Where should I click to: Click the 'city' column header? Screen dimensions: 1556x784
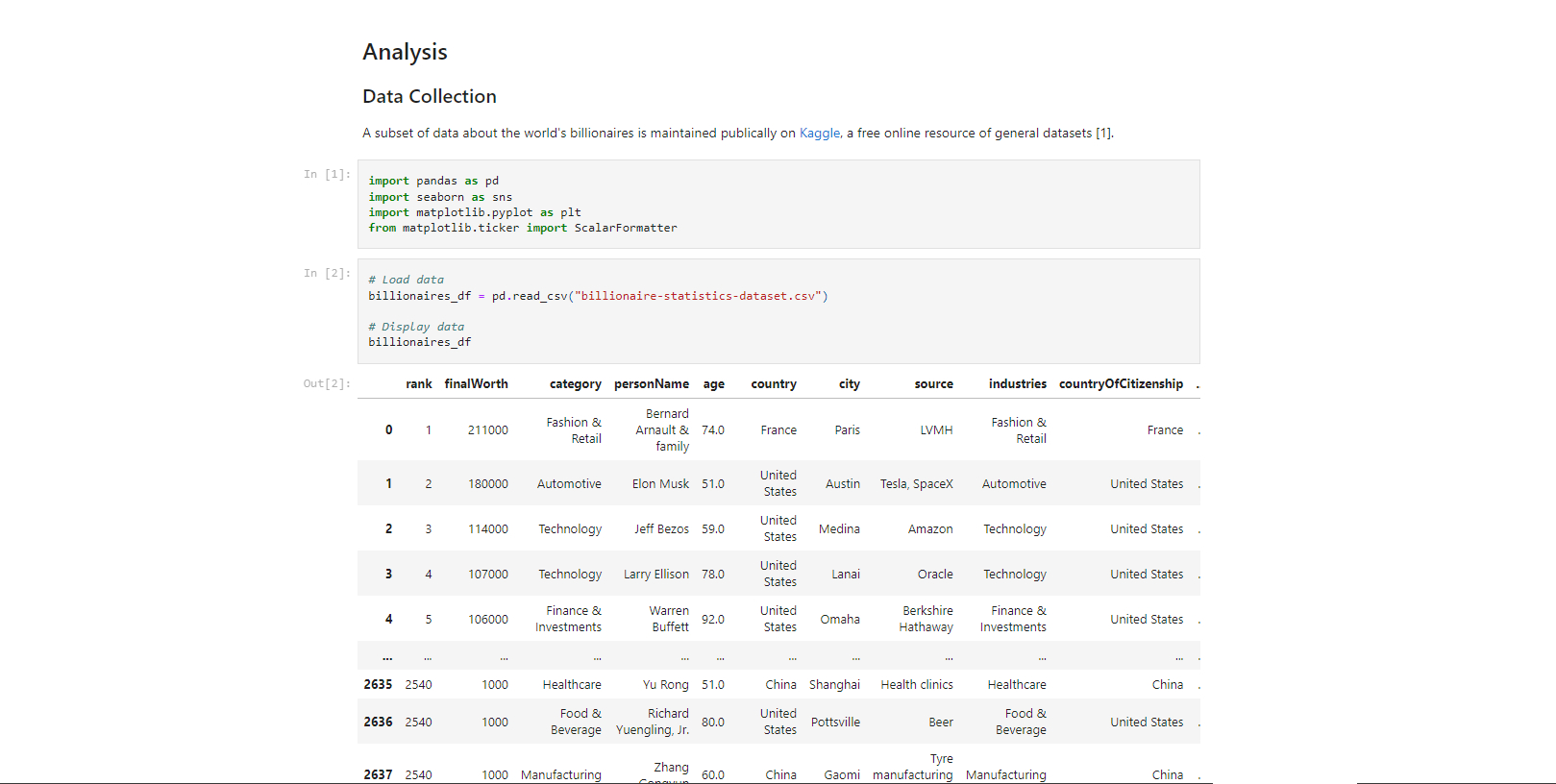click(850, 384)
